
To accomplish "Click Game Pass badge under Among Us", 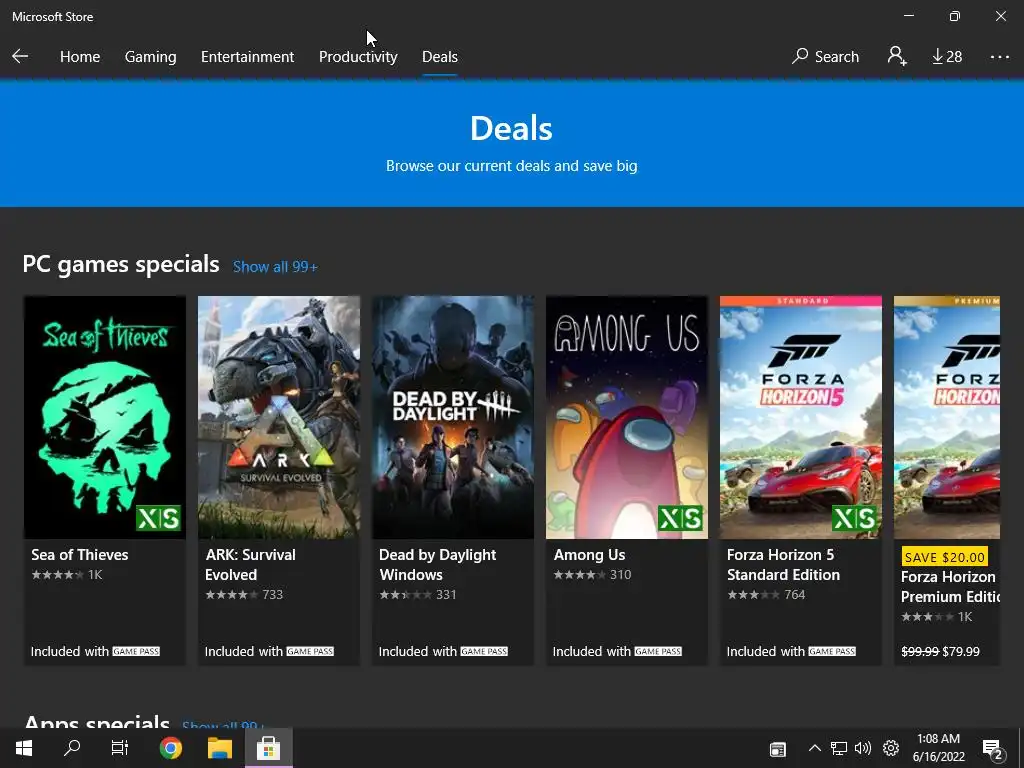I will [658, 651].
